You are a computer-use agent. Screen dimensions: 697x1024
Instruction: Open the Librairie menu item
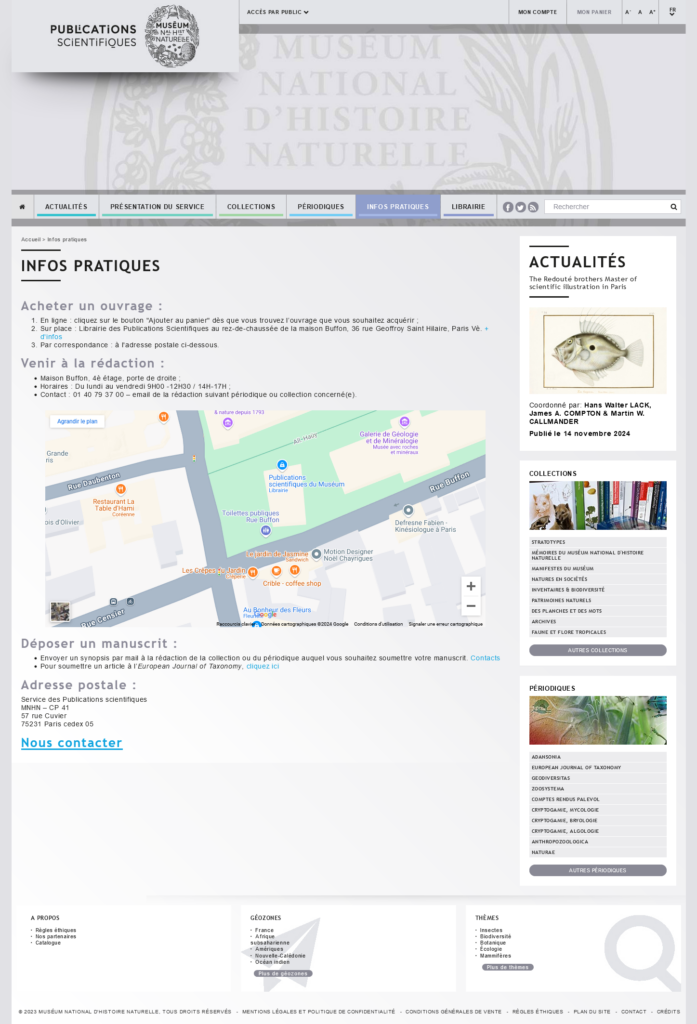coord(468,207)
